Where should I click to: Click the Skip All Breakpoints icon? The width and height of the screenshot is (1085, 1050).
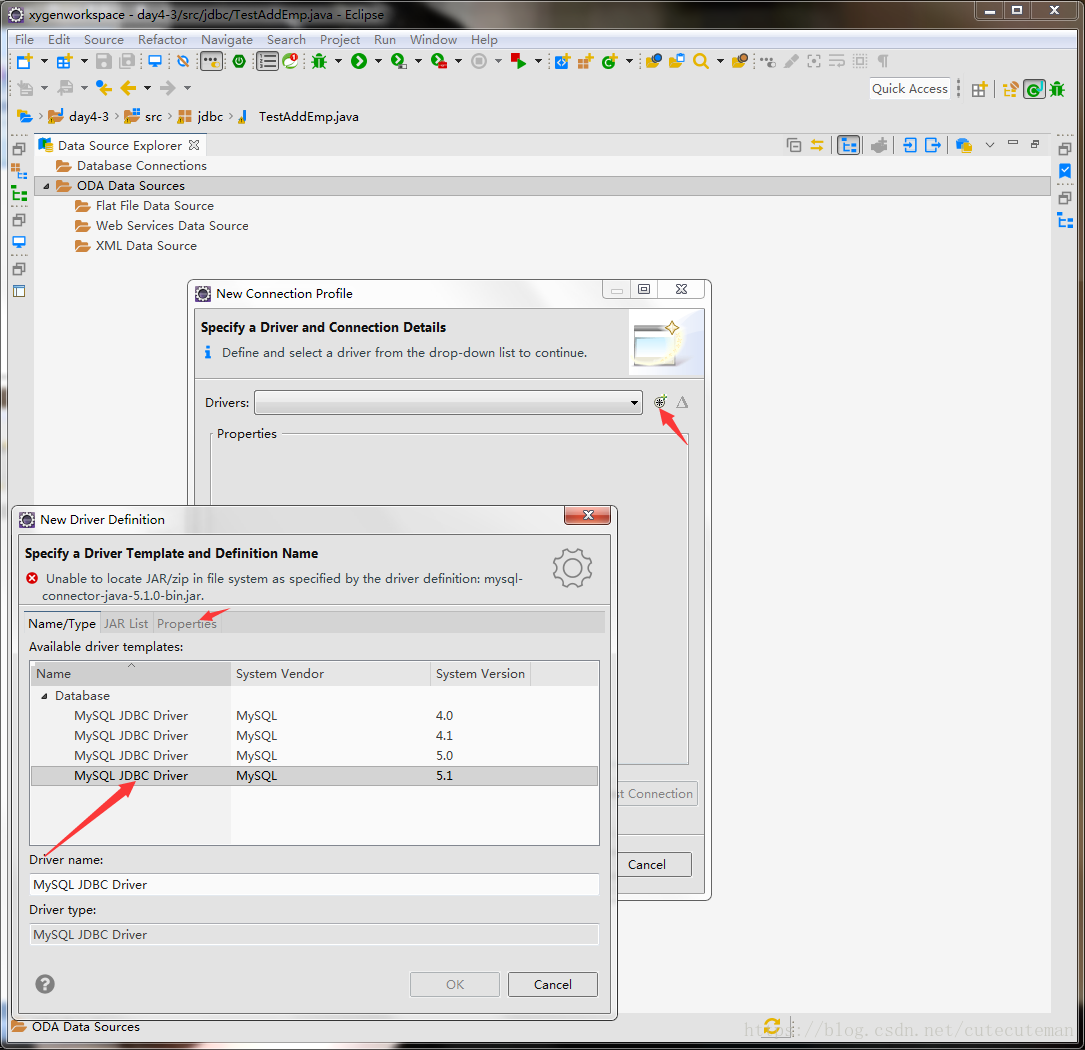tap(183, 62)
